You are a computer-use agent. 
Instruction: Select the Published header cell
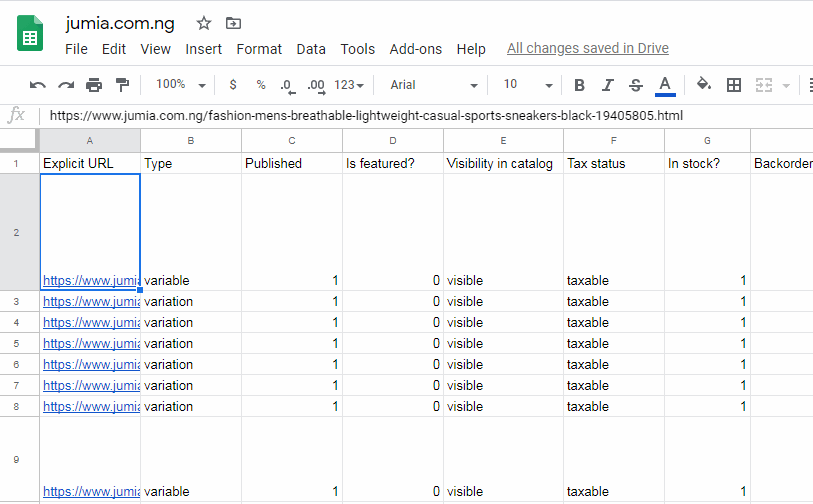292,163
